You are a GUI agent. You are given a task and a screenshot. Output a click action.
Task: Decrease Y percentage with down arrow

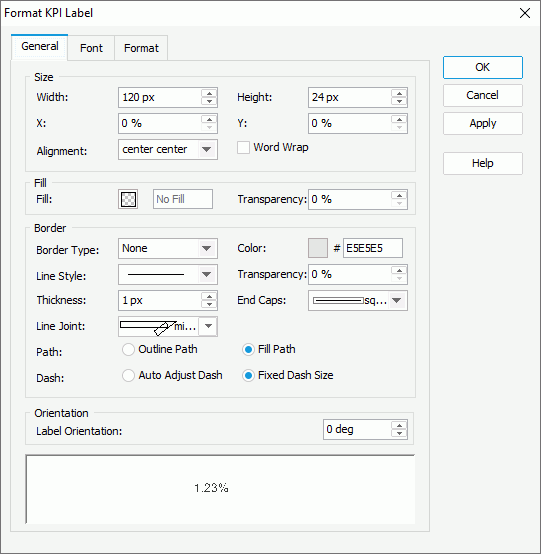(x=399, y=128)
